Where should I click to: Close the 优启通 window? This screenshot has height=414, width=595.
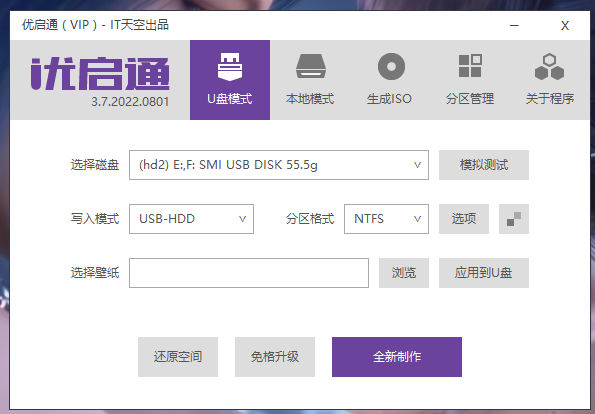(x=565, y=26)
